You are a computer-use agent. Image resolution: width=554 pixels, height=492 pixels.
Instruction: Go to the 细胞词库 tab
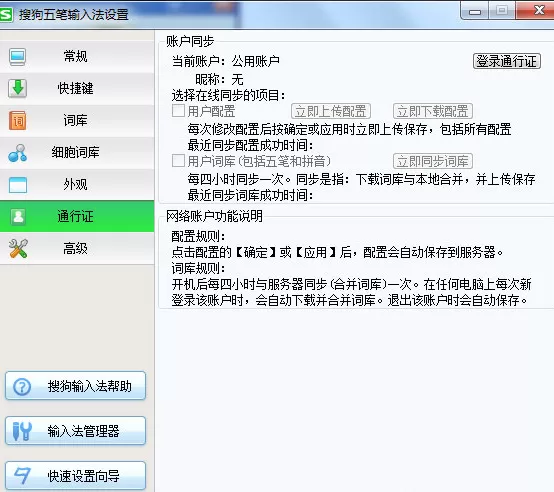coord(77,153)
